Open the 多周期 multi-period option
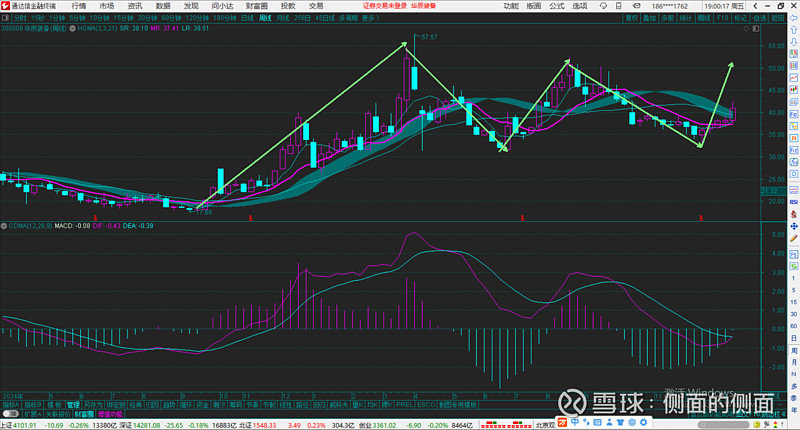 pos(347,18)
